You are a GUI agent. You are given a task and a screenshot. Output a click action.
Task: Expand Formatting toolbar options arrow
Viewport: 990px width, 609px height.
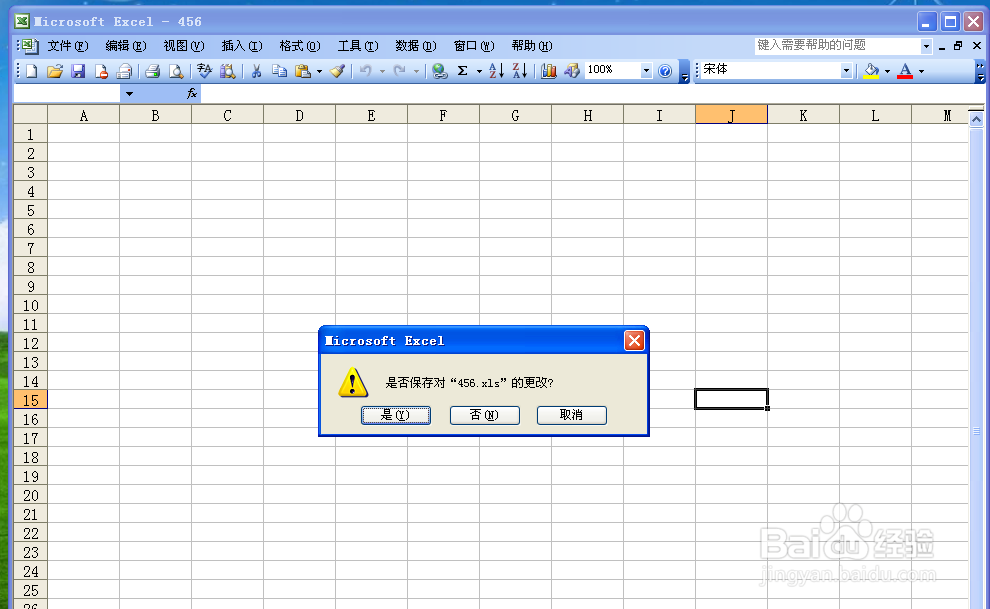[x=980, y=71]
